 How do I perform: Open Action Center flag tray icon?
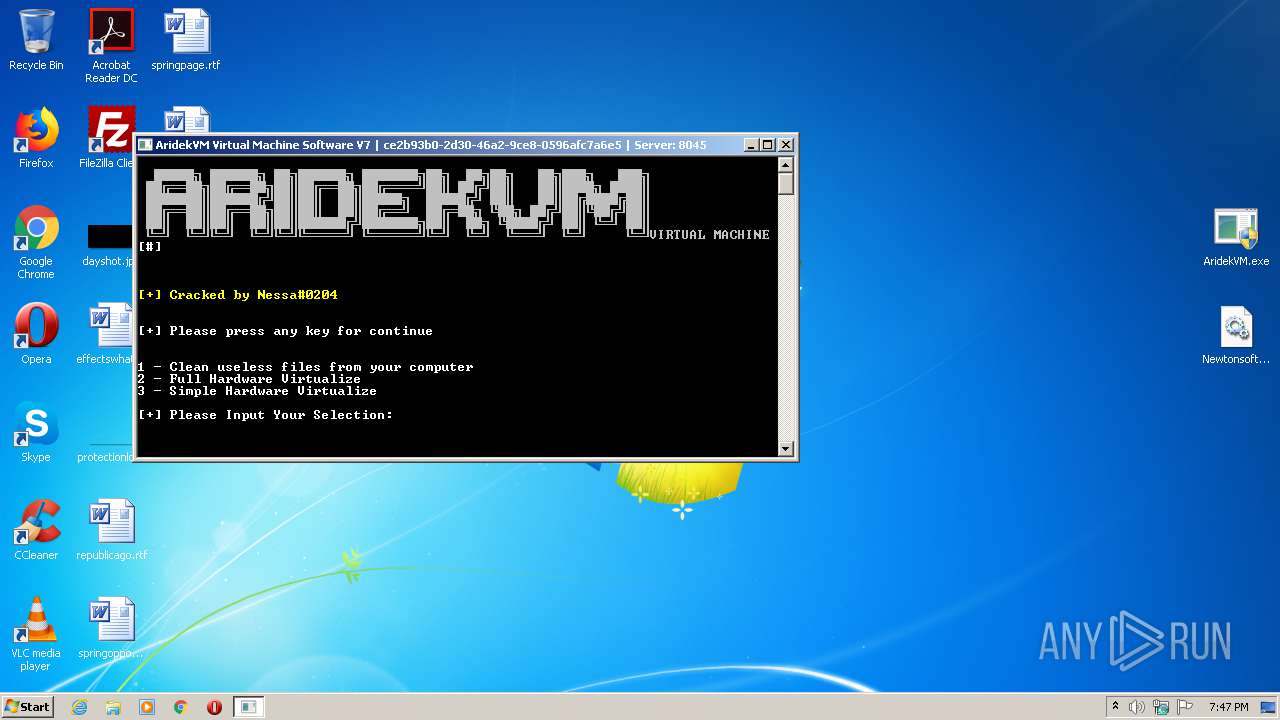[1185, 707]
